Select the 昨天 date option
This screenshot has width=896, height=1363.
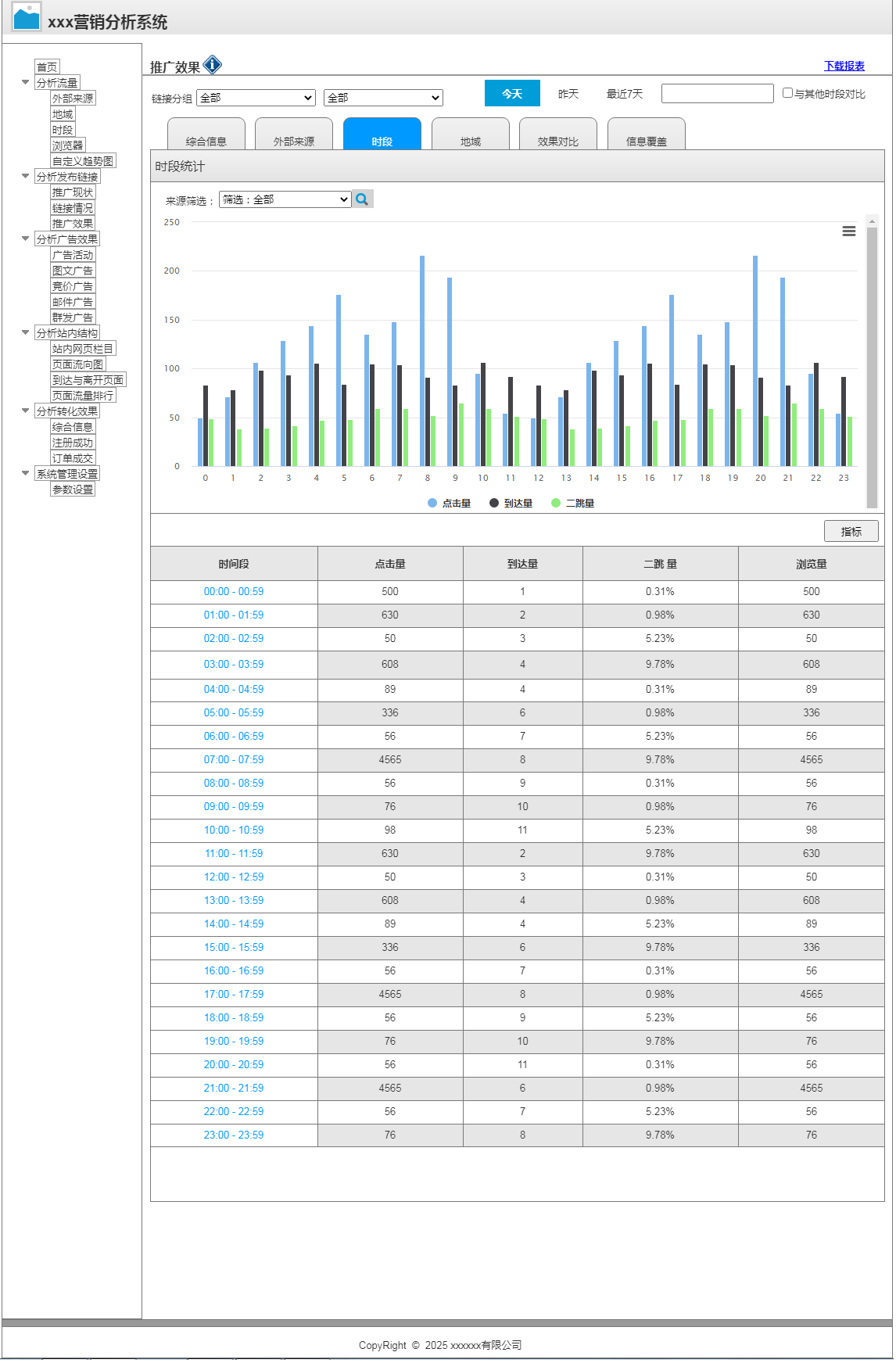pos(568,94)
